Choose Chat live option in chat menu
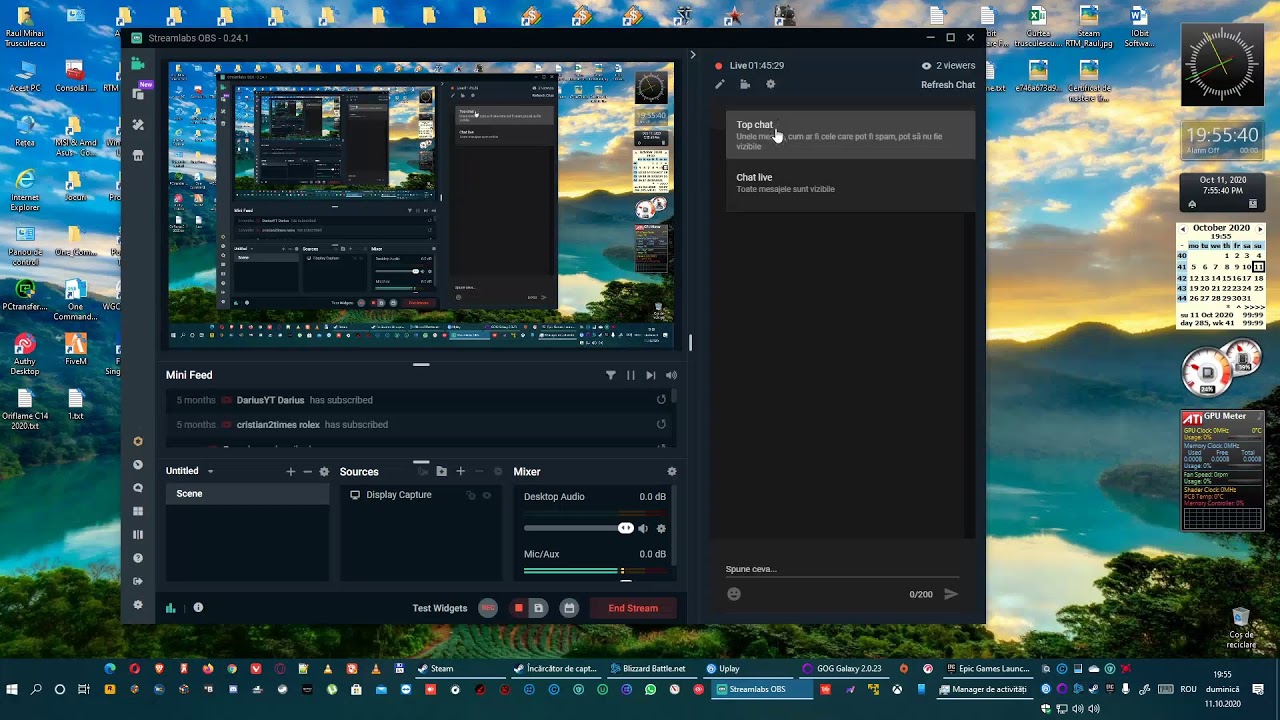 click(x=850, y=185)
